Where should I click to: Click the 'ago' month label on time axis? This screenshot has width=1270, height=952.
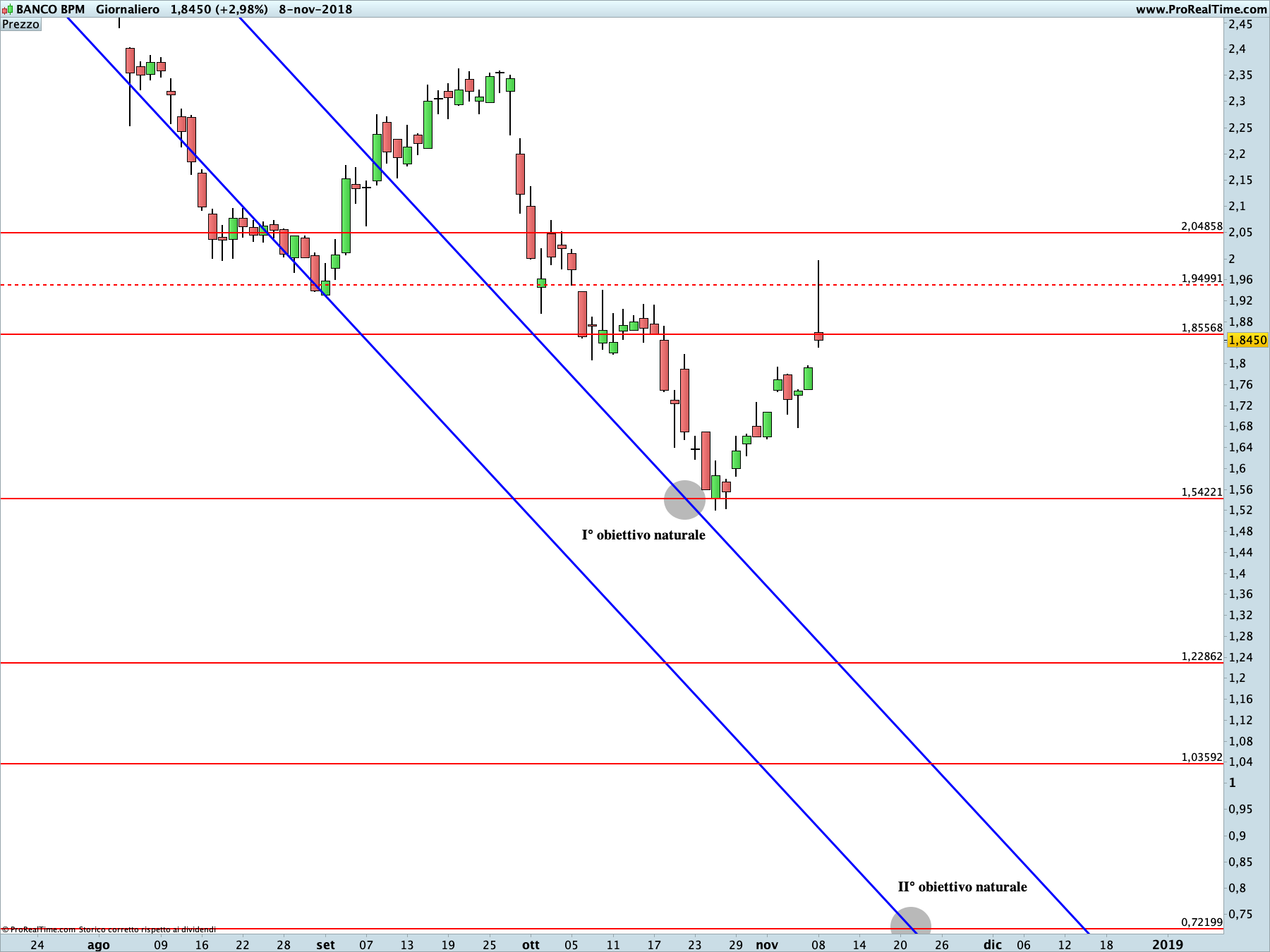[x=98, y=945]
